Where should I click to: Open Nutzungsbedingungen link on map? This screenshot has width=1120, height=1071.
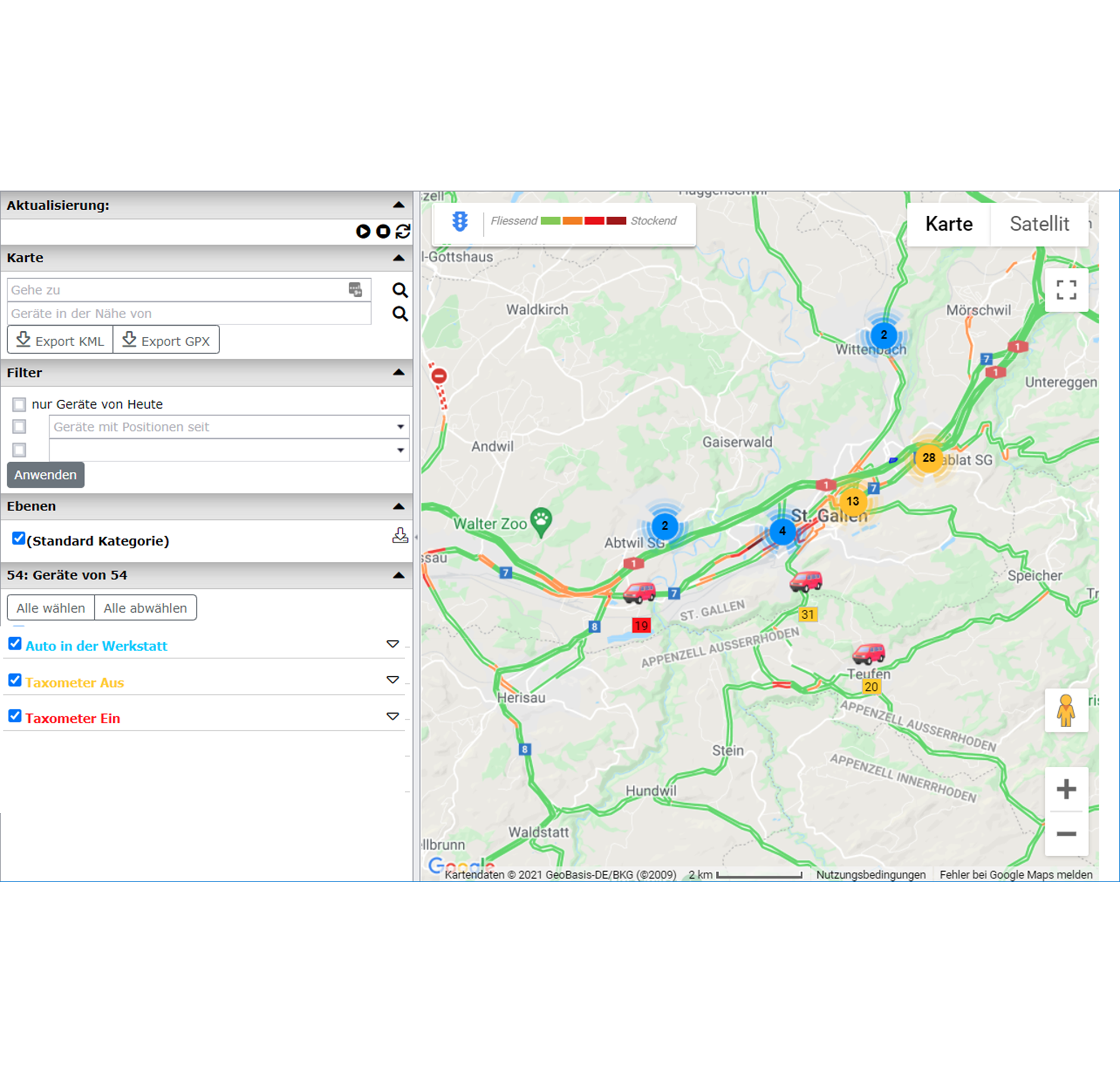[x=871, y=874]
